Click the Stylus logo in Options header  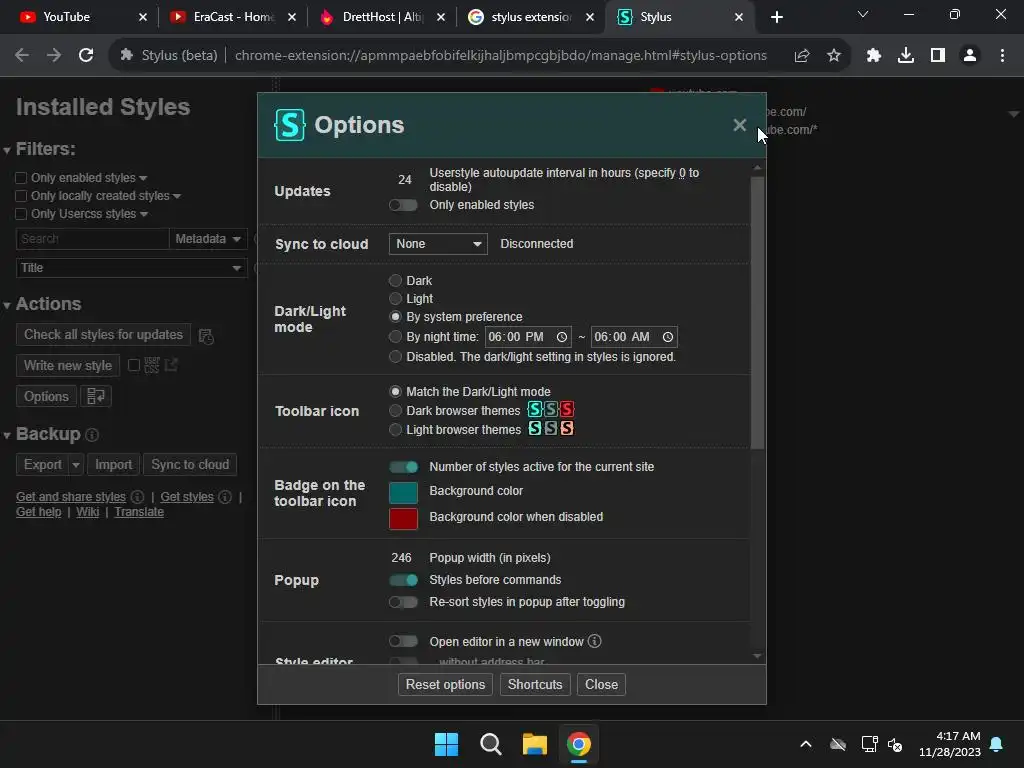(289, 125)
